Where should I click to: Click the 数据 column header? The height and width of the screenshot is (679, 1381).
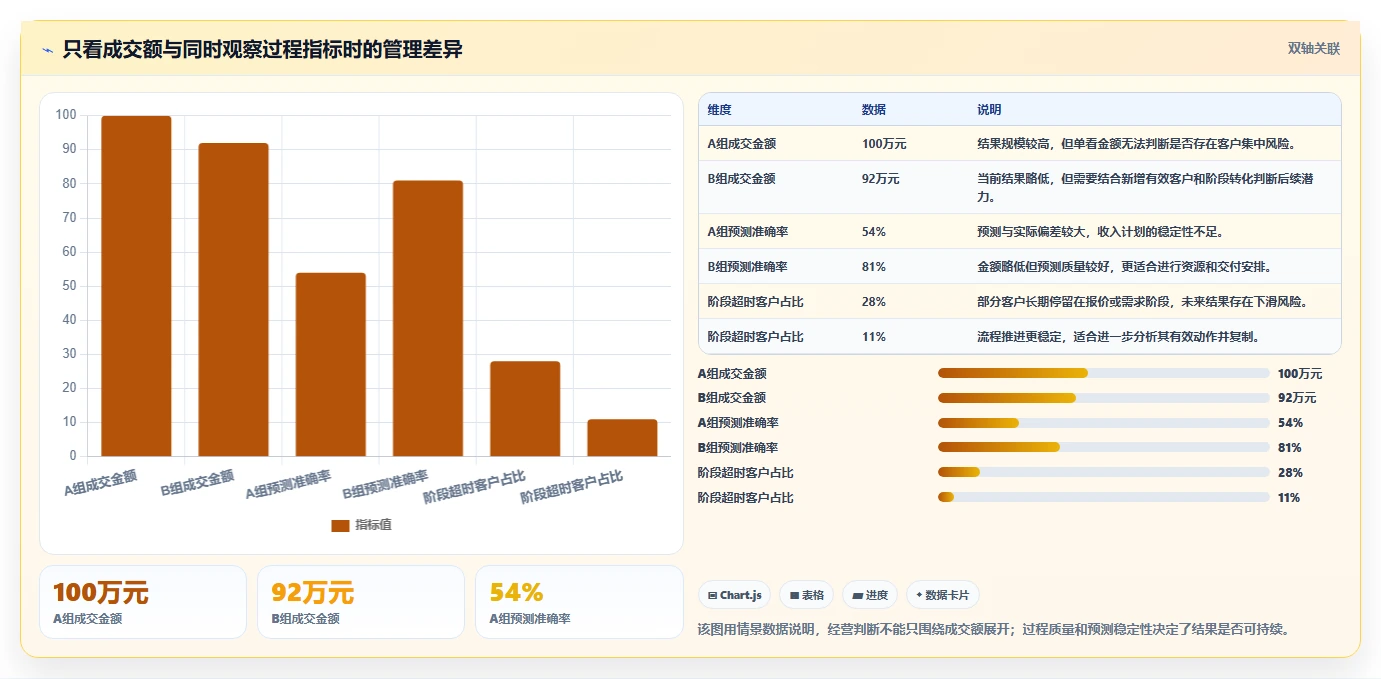873,110
